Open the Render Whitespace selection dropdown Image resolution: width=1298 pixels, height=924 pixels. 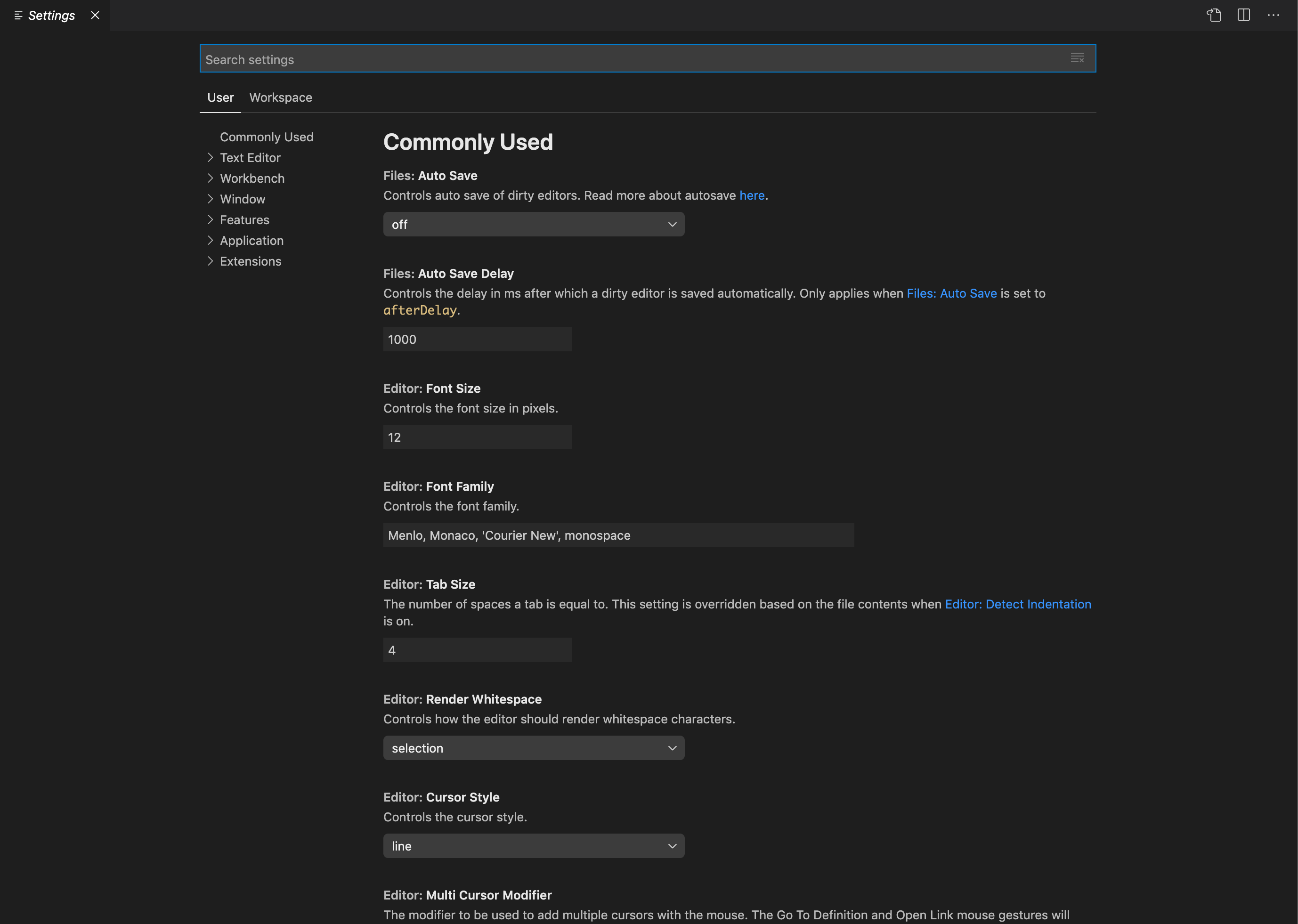(x=533, y=748)
